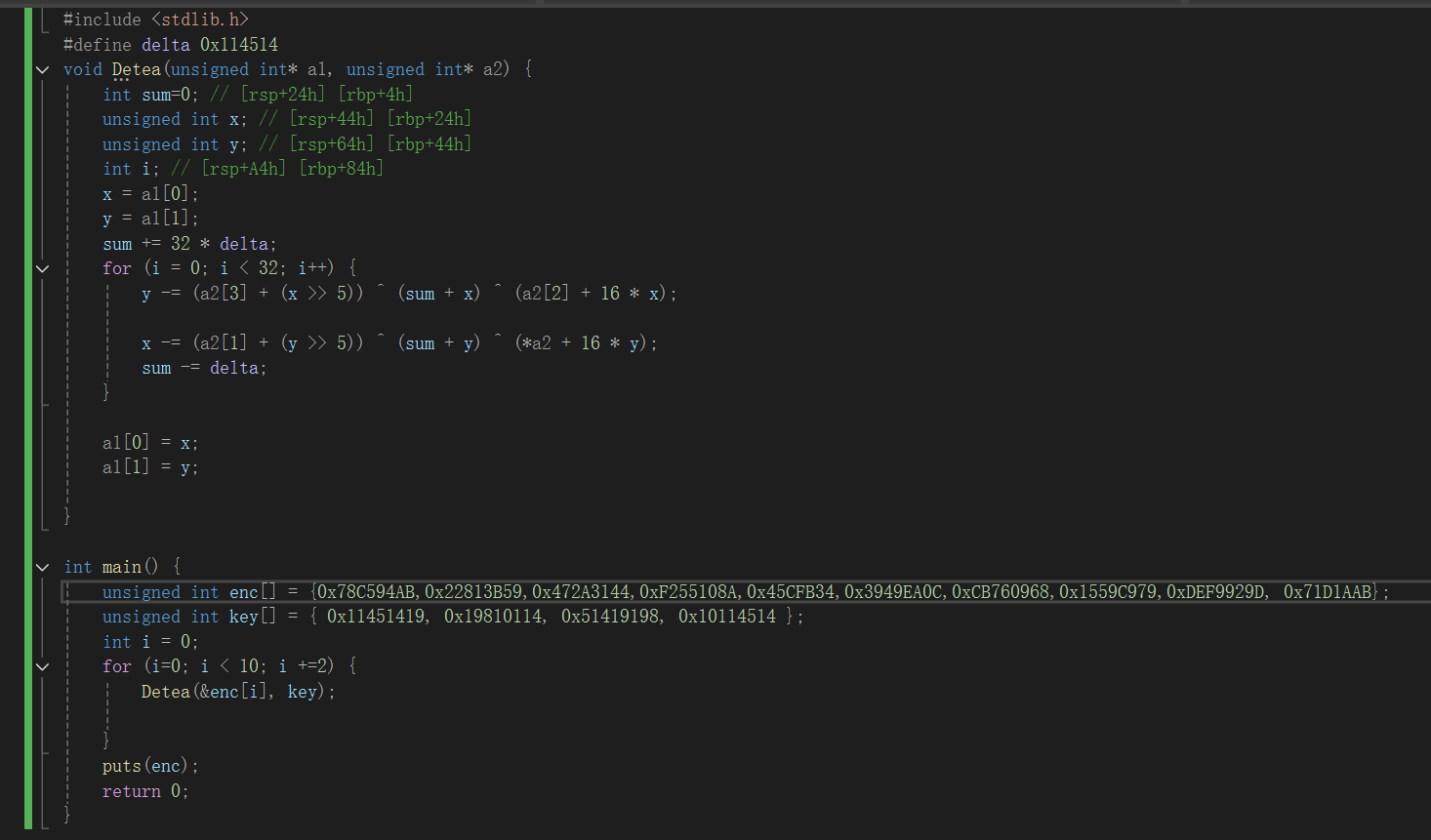Collapse the for loop inside Detea
The height and width of the screenshot is (840, 1431).
tap(42, 268)
